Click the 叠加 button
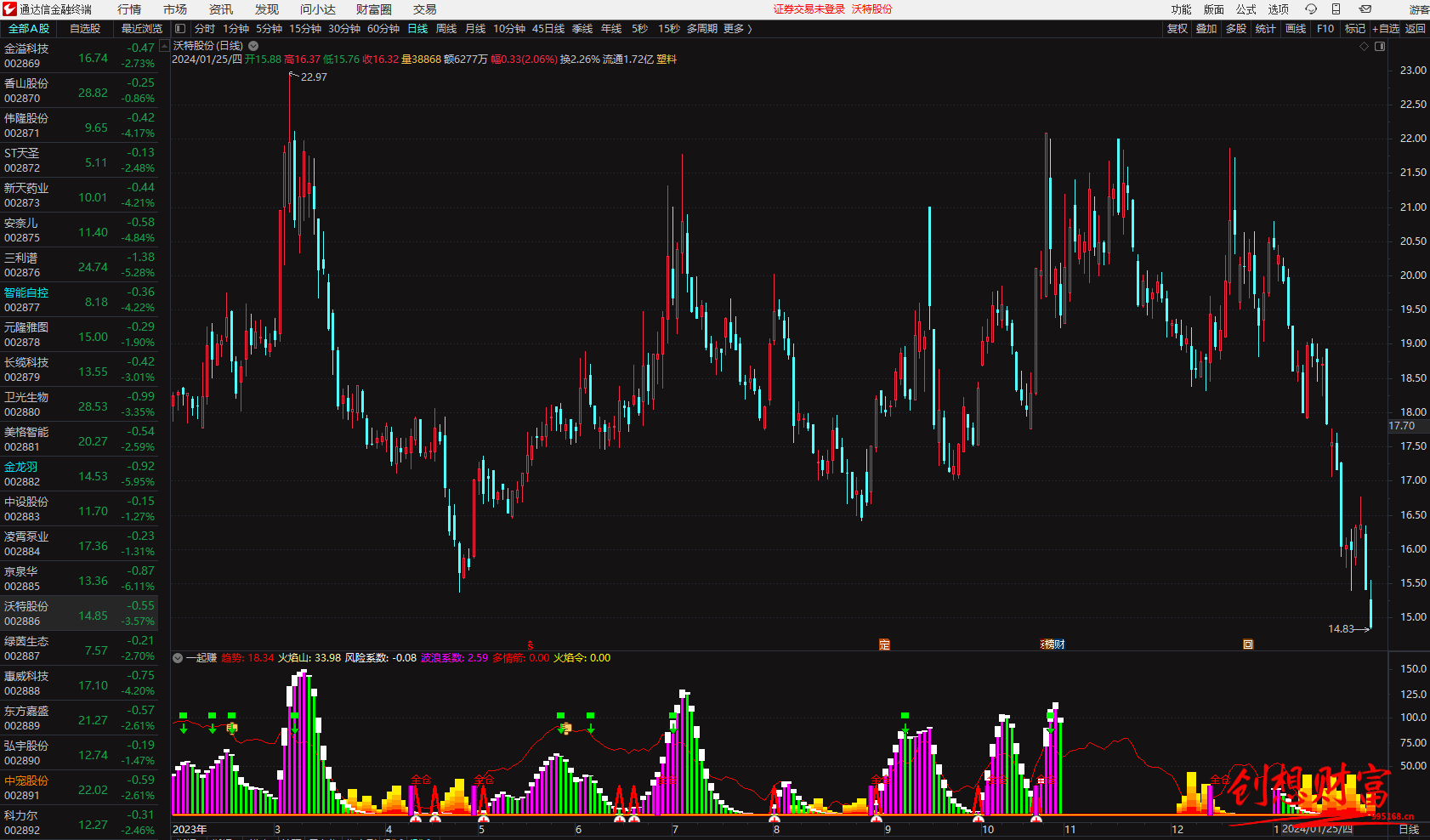Image resolution: width=1430 pixels, height=840 pixels. click(x=1206, y=29)
